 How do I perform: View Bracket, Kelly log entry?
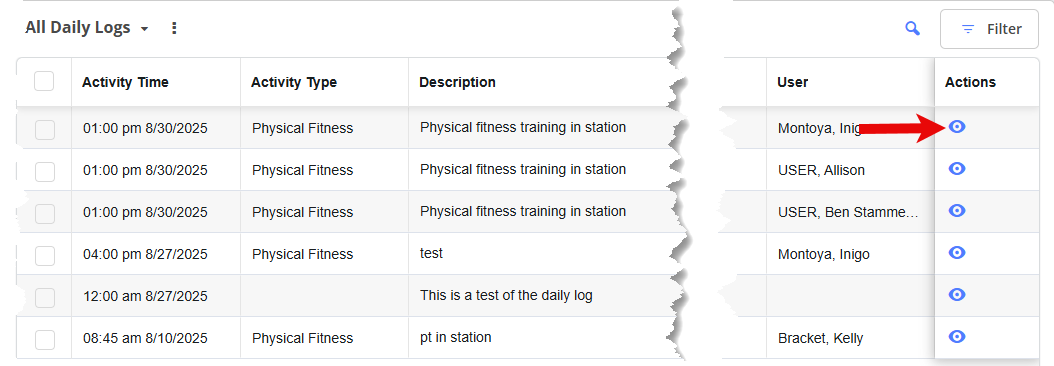pyautogui.click(x=957, y=336)
